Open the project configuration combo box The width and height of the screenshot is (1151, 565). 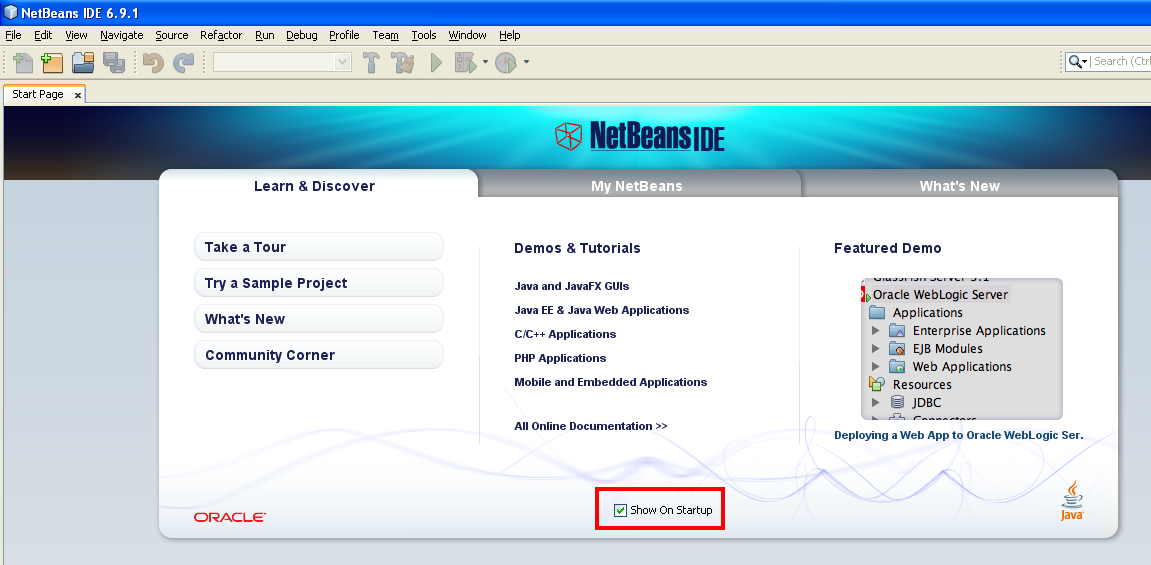click(x=282, y=62)
